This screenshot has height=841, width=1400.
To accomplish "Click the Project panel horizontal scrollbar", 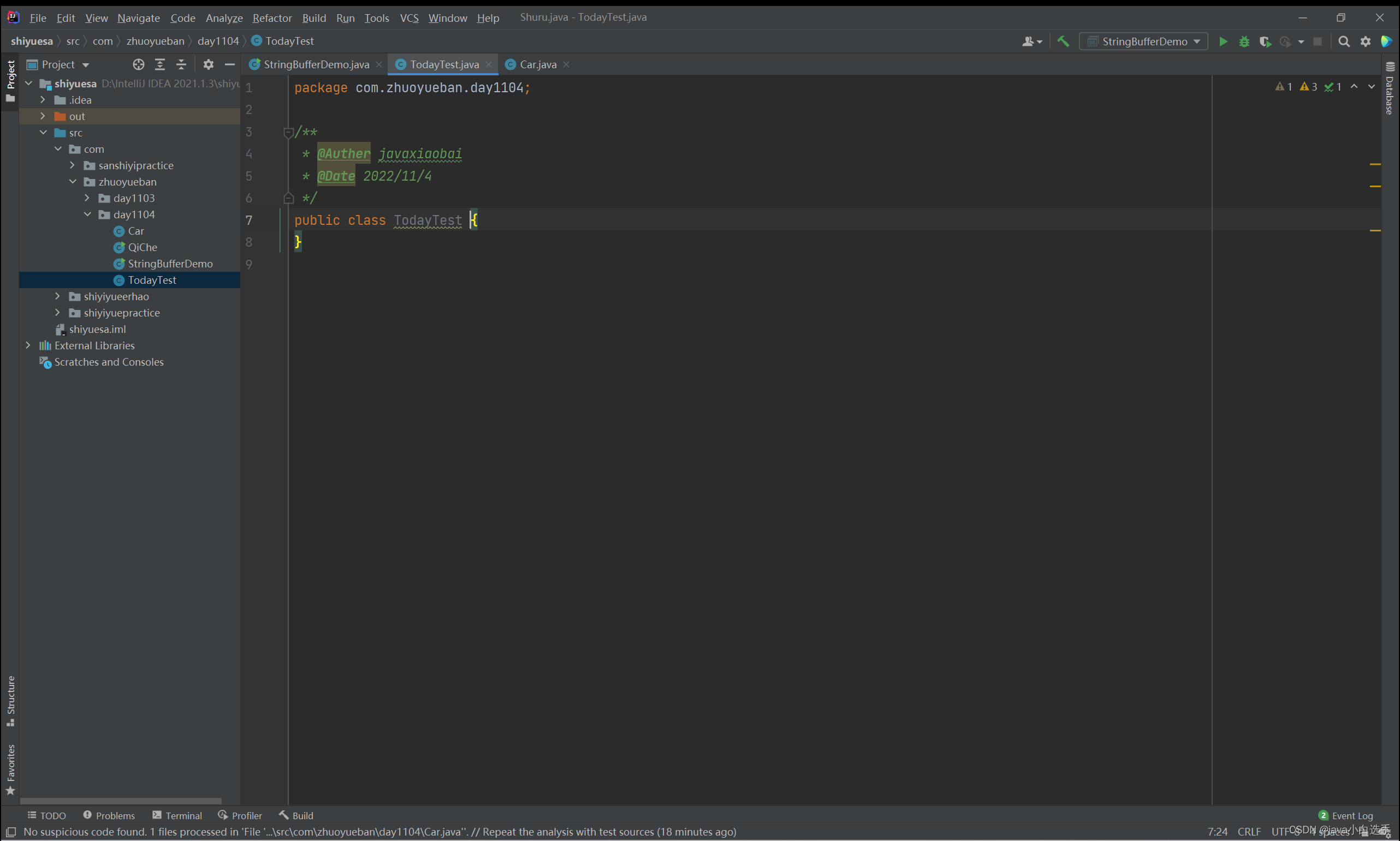I will [x=120, y=801].
